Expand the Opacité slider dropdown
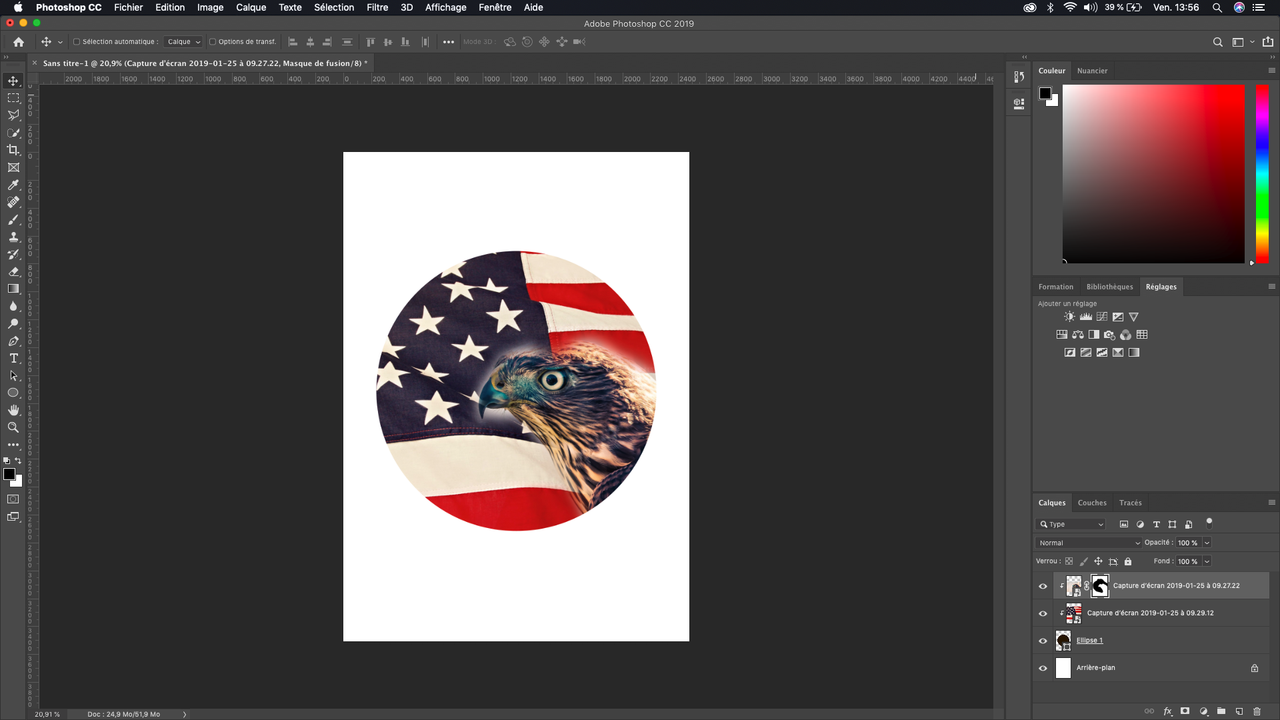Screen dimensions: 1280x720 (x=1207, y=543)
